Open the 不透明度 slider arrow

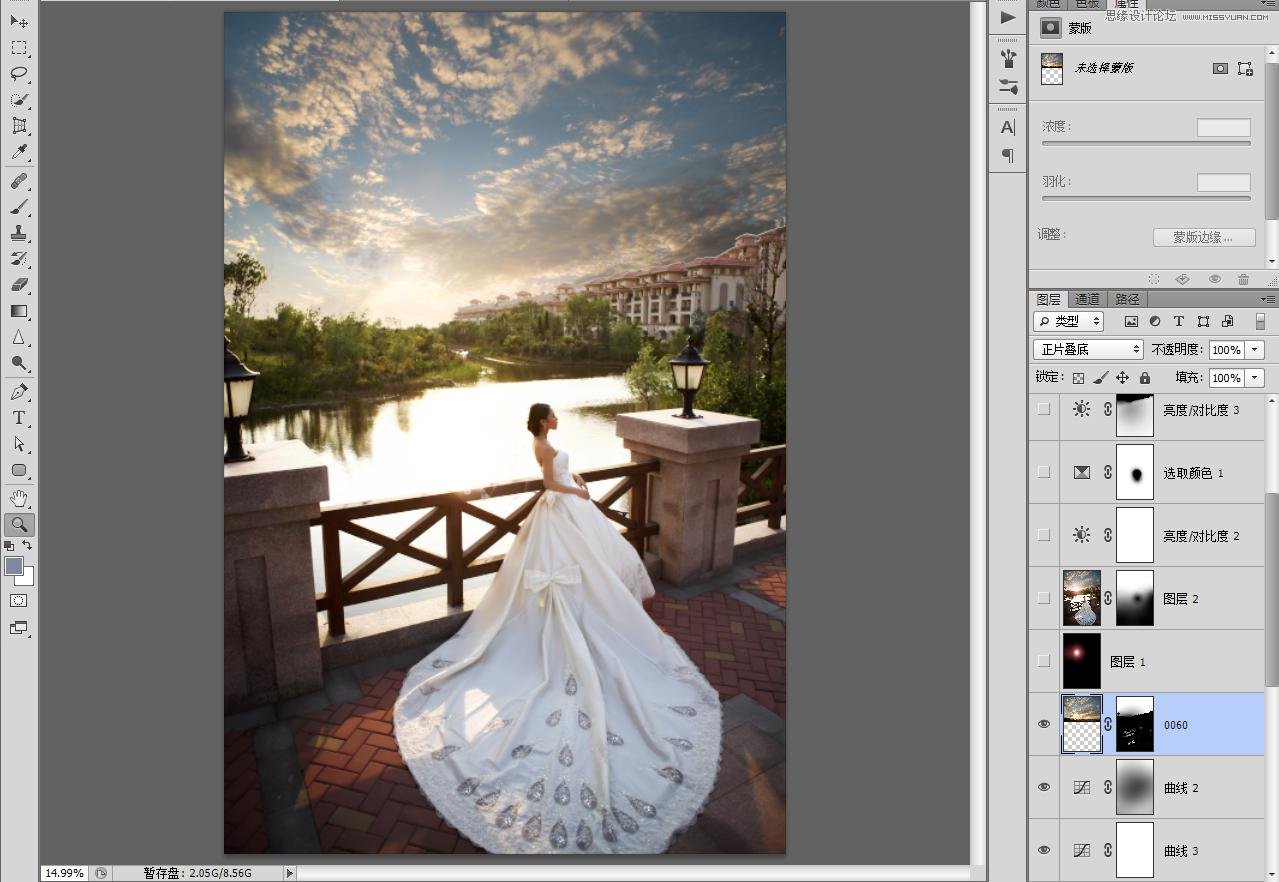(x=1255, y=350)
